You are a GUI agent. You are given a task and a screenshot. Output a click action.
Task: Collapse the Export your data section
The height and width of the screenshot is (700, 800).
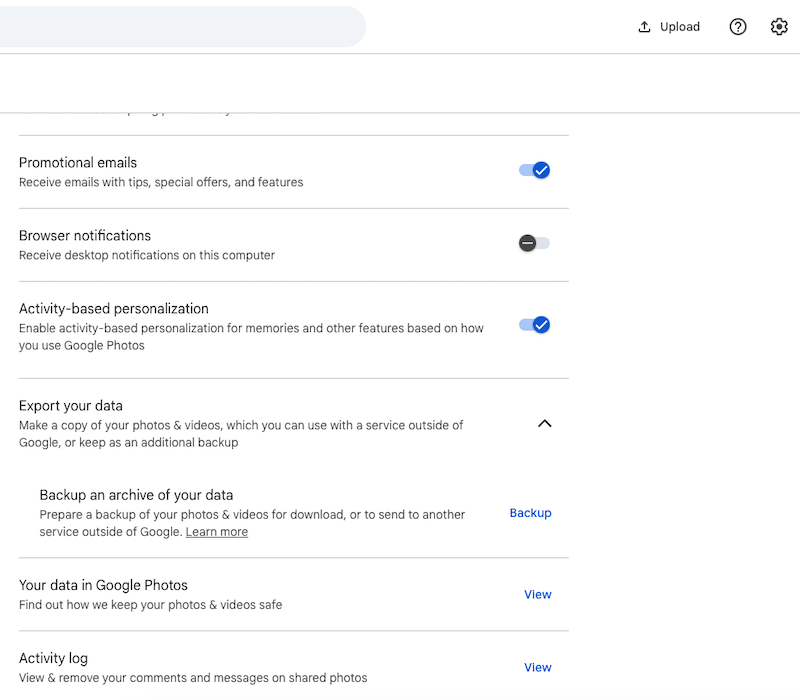(x=545, y=423)
